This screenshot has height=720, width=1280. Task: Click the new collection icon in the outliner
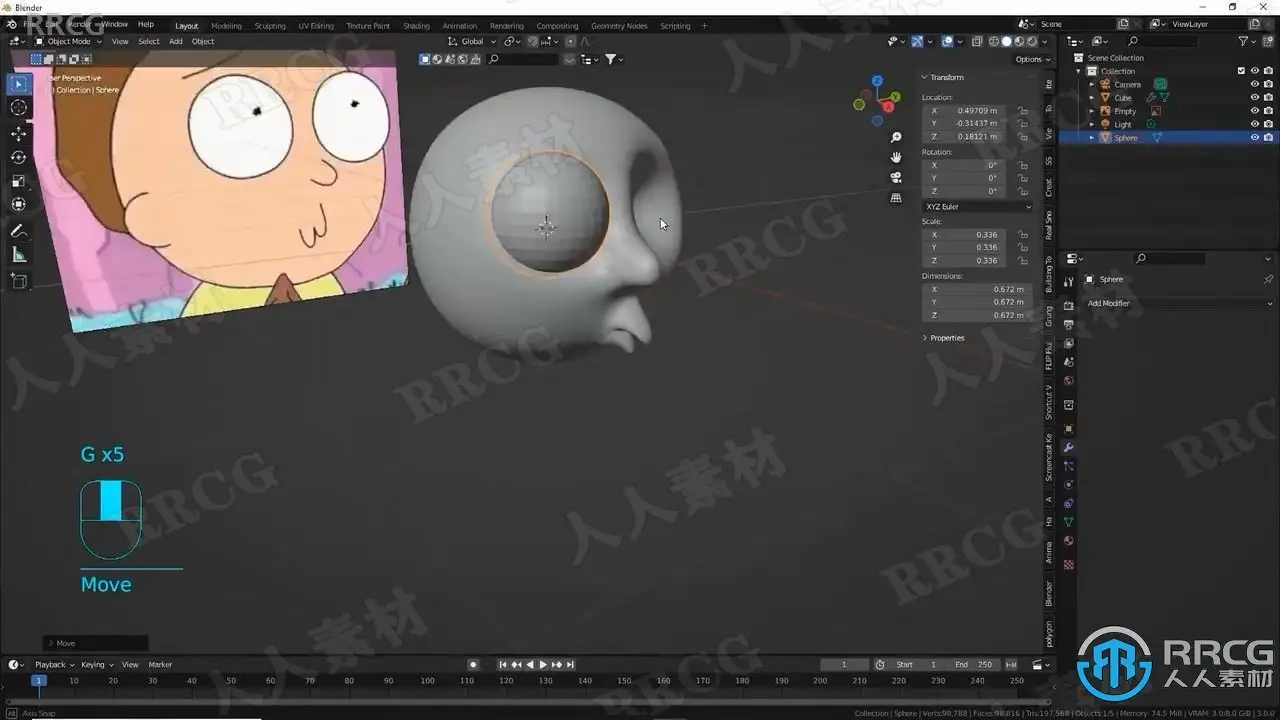tap(1268, 41)
